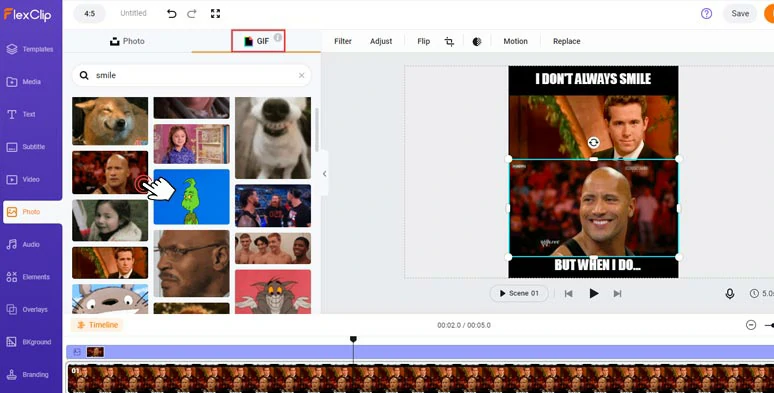Play the scene preview
The image size is (774, 393).
coord(594,293)
